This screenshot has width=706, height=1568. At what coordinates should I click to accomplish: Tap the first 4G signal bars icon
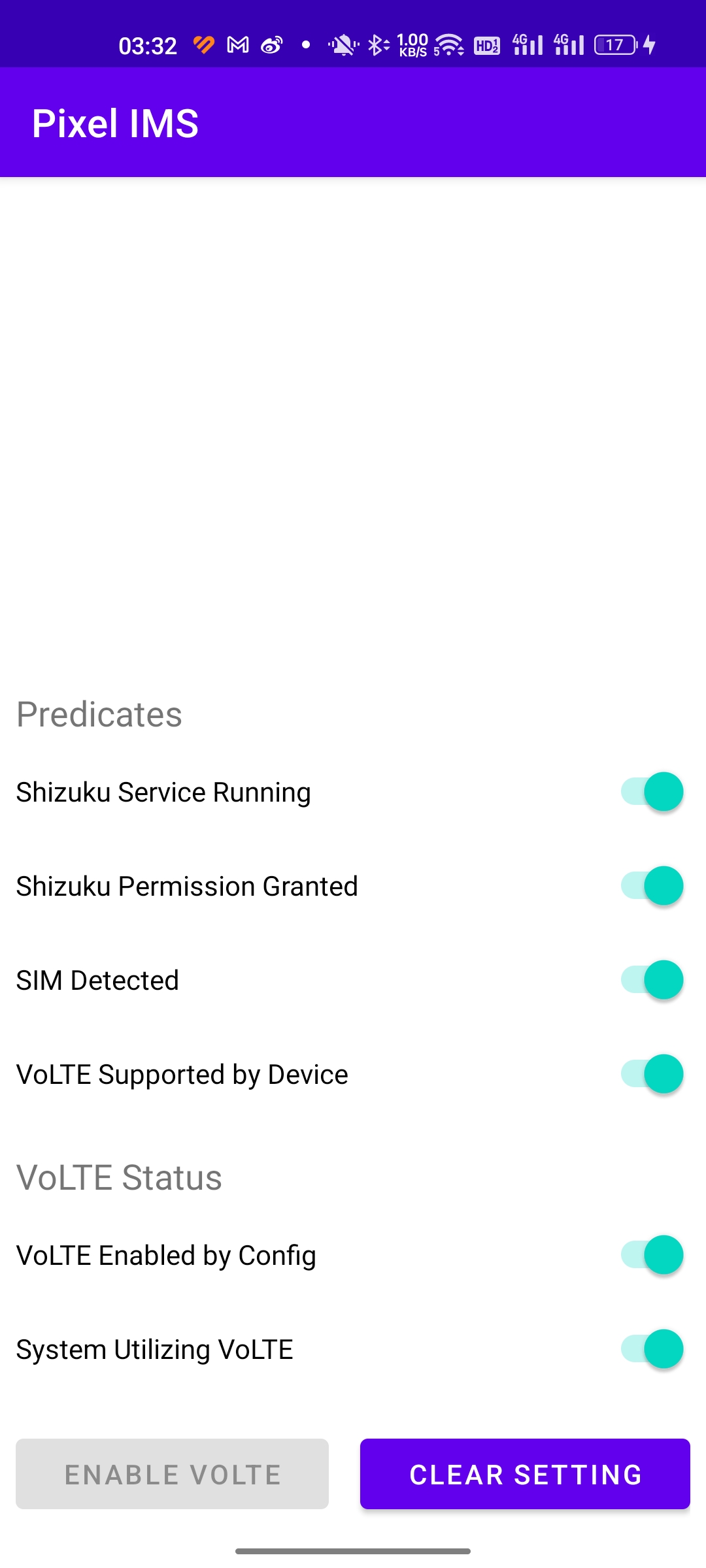[x=528, y=44]
